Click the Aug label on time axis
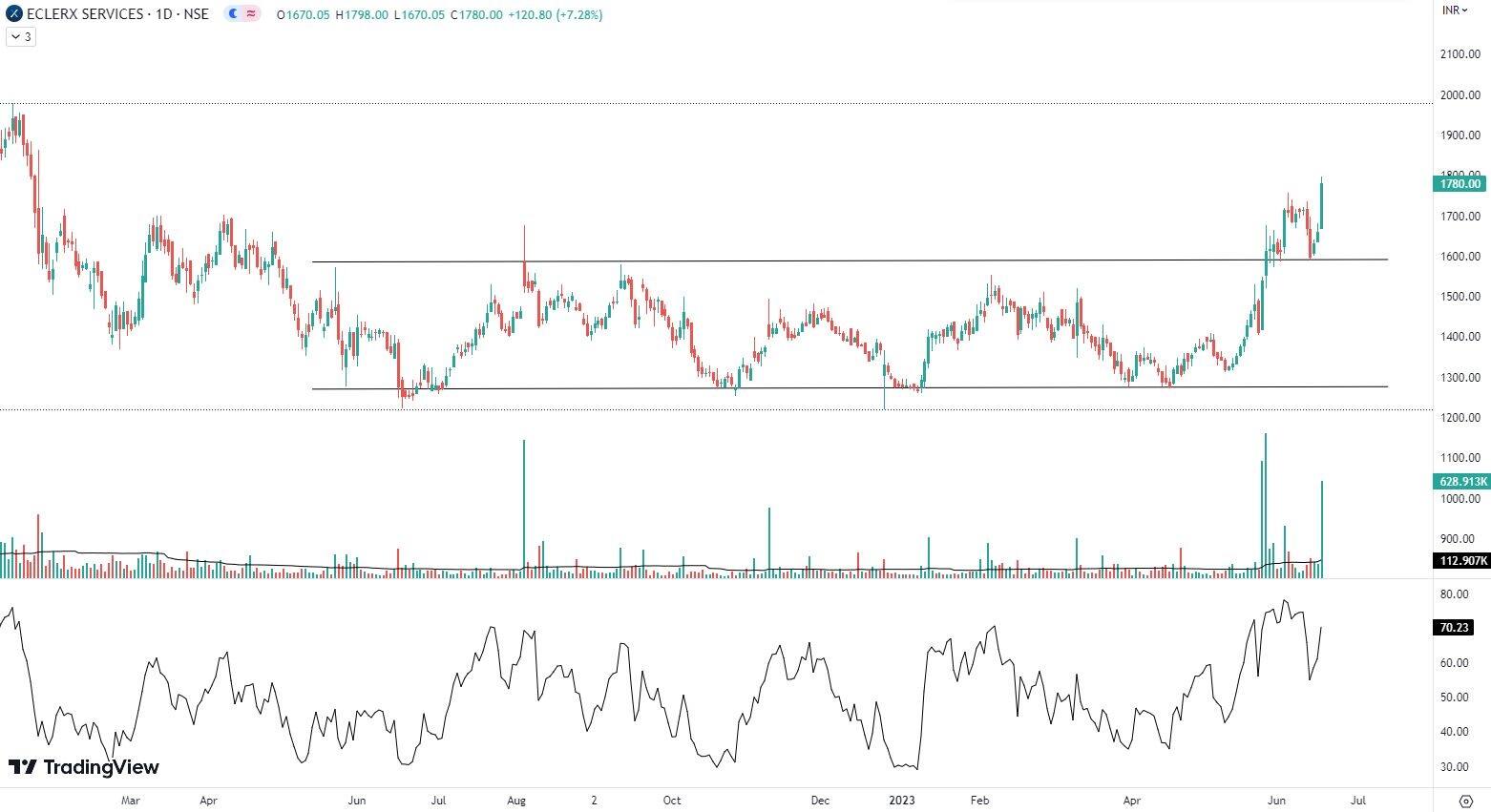The height and width of the screenshot is (812, 1491). tap(516, 800)
